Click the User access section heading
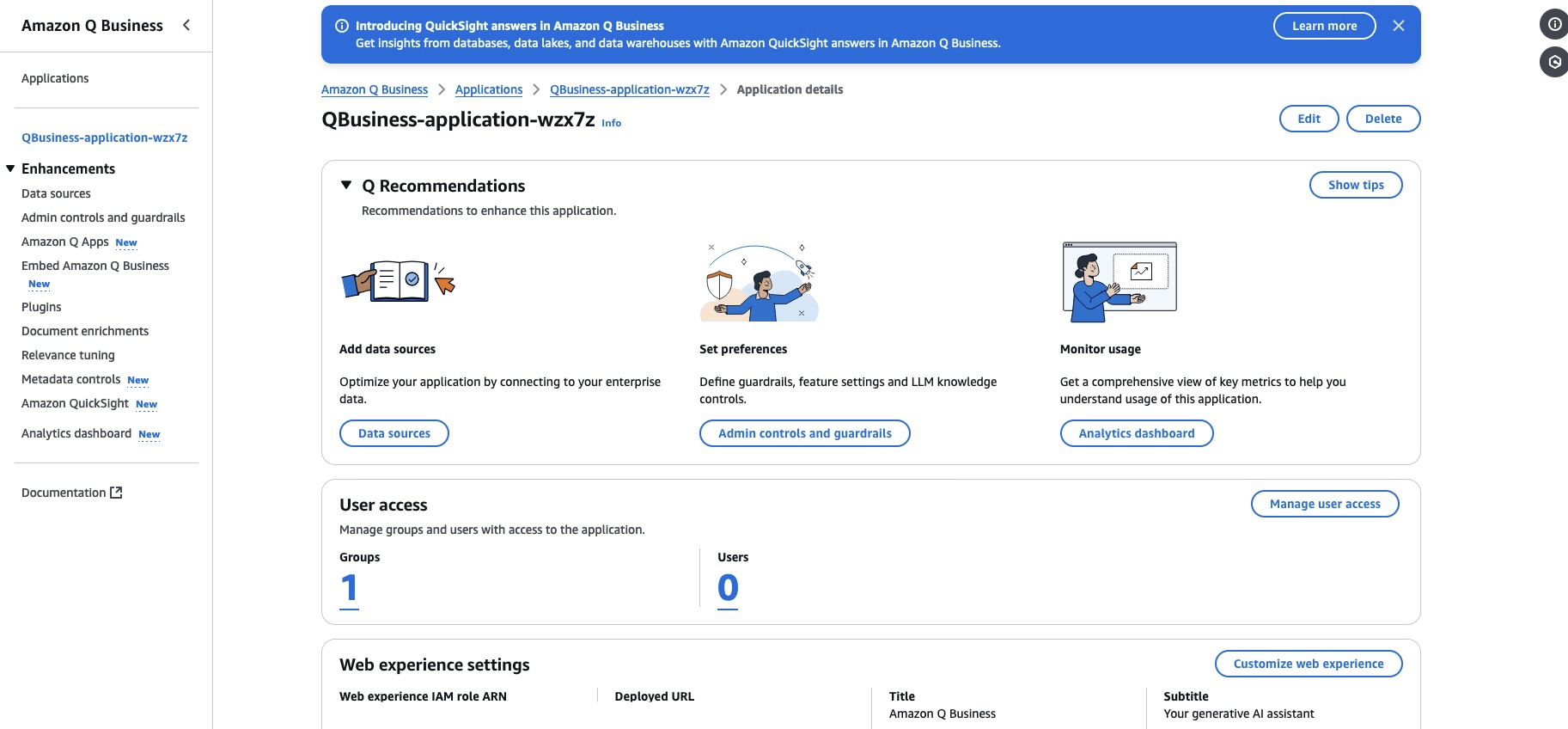The image size is (1568, 729). pyautogui.click(x=383, y=505)
